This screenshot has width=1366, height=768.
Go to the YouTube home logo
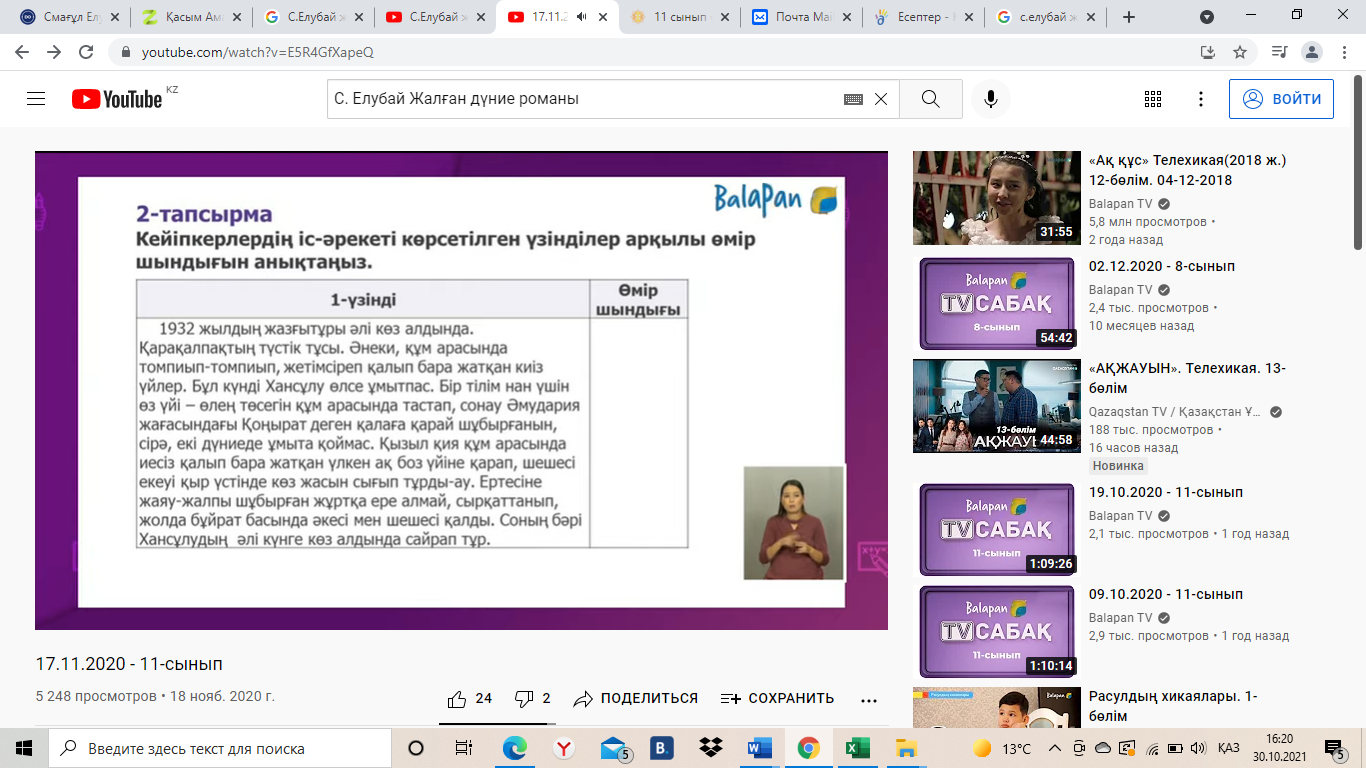pos(117,99)
